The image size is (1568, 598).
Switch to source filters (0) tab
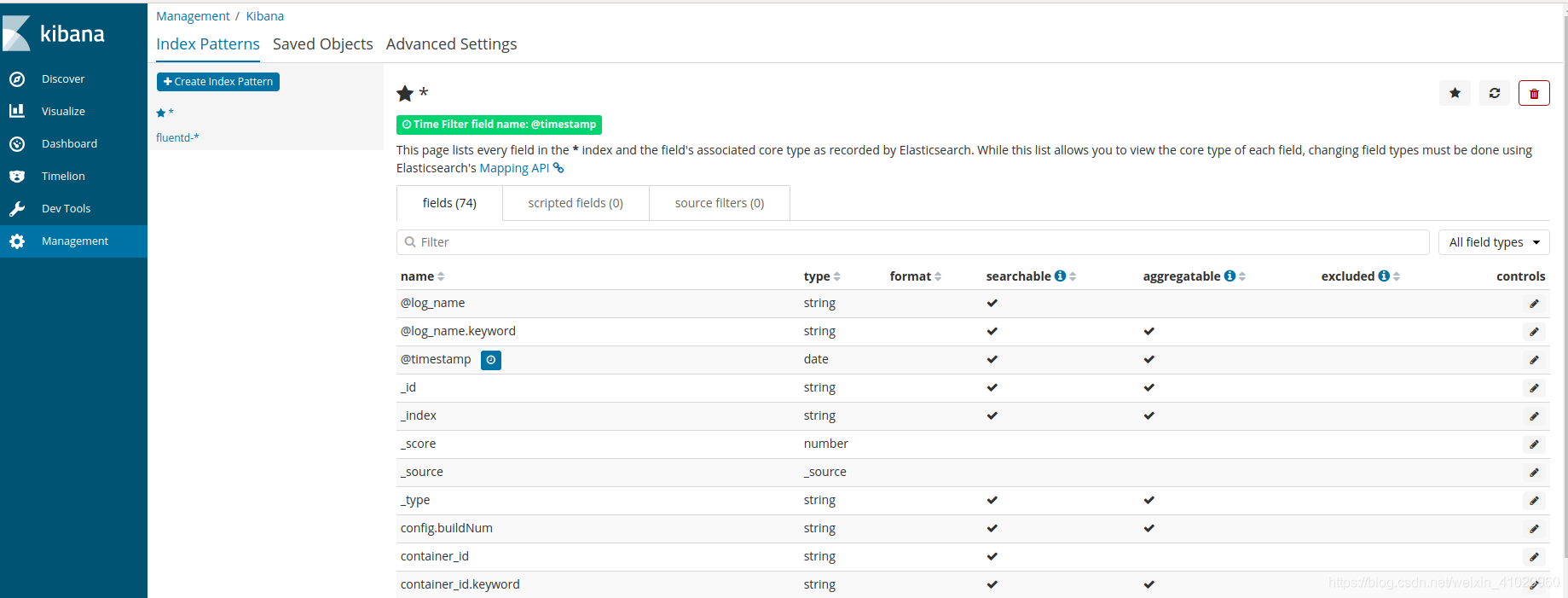(720, 203)
